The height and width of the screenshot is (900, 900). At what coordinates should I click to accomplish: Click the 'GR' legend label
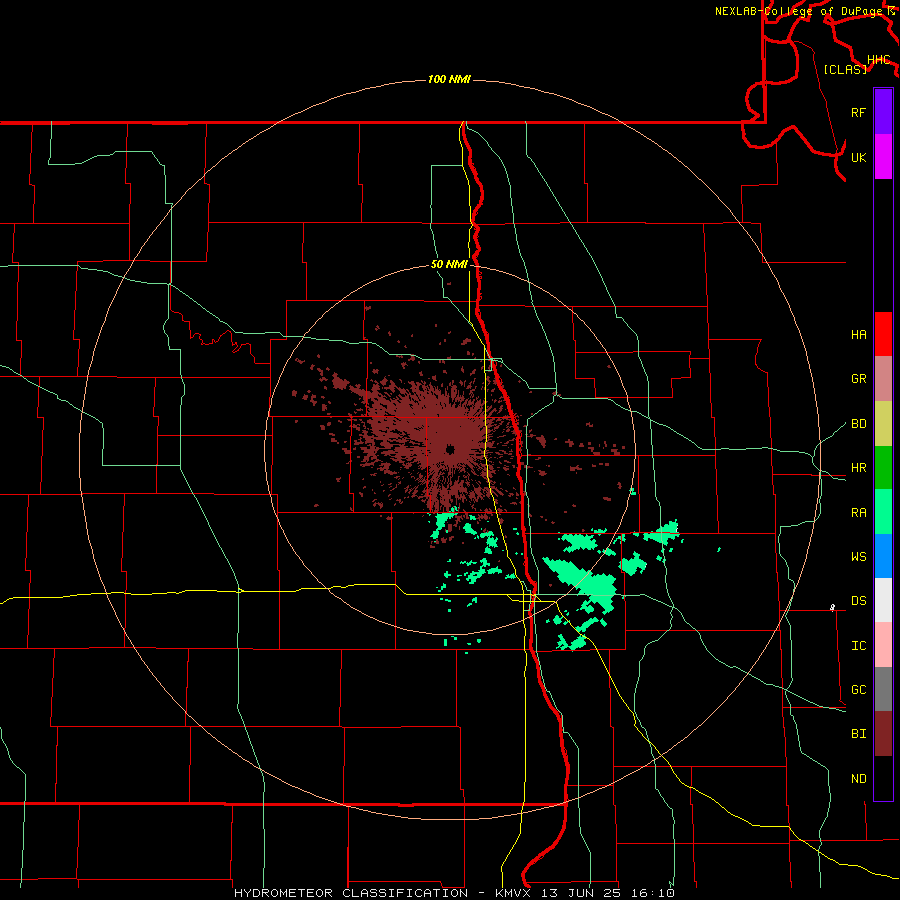coord(858,379)
